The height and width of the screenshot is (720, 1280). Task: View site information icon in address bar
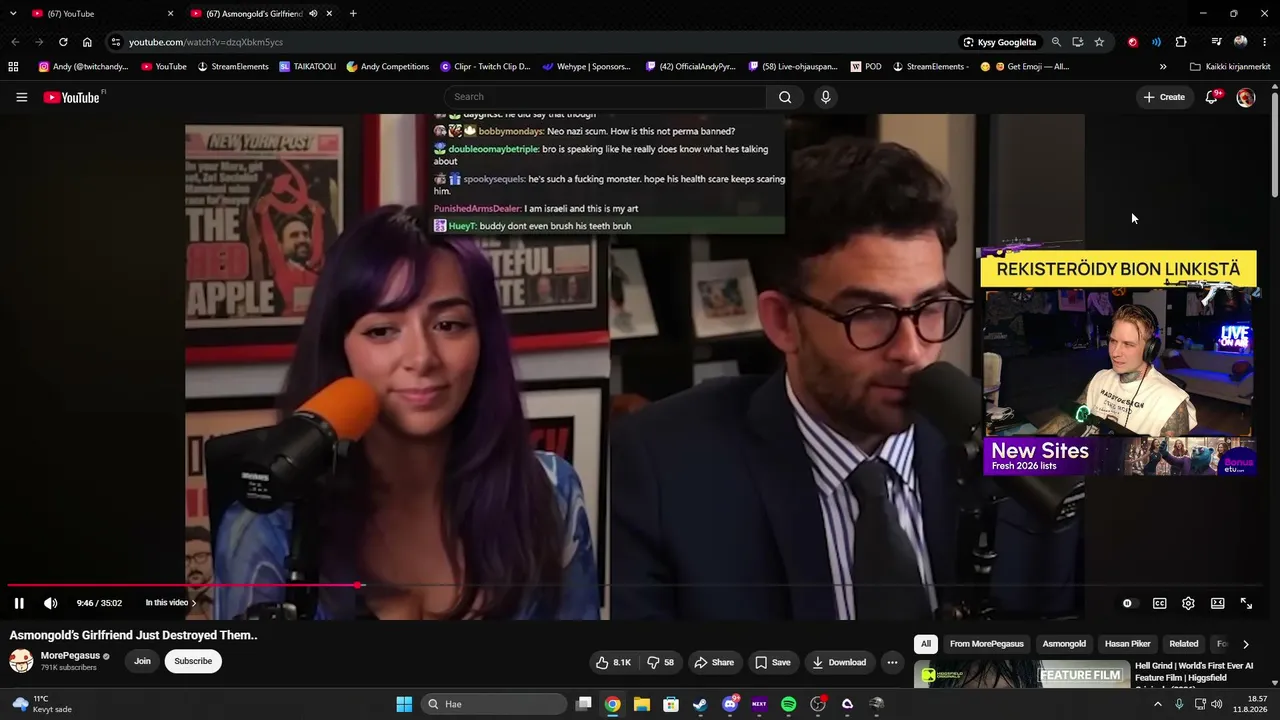(x=116, y=42)
